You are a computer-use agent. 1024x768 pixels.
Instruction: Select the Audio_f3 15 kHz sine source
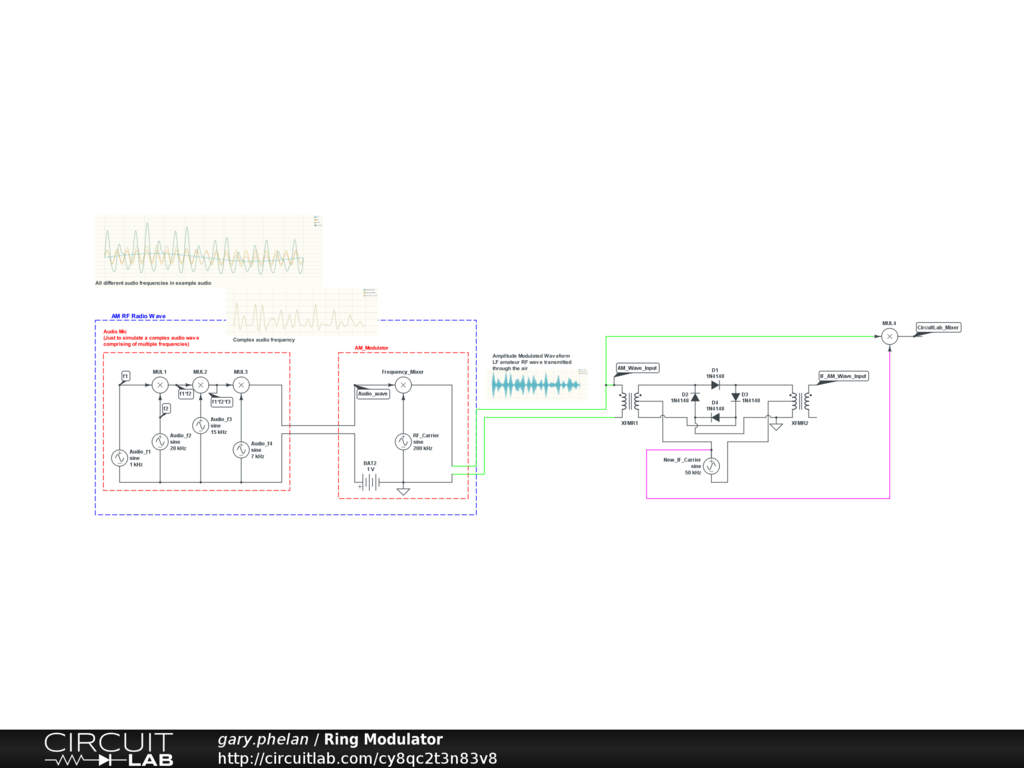200,425
